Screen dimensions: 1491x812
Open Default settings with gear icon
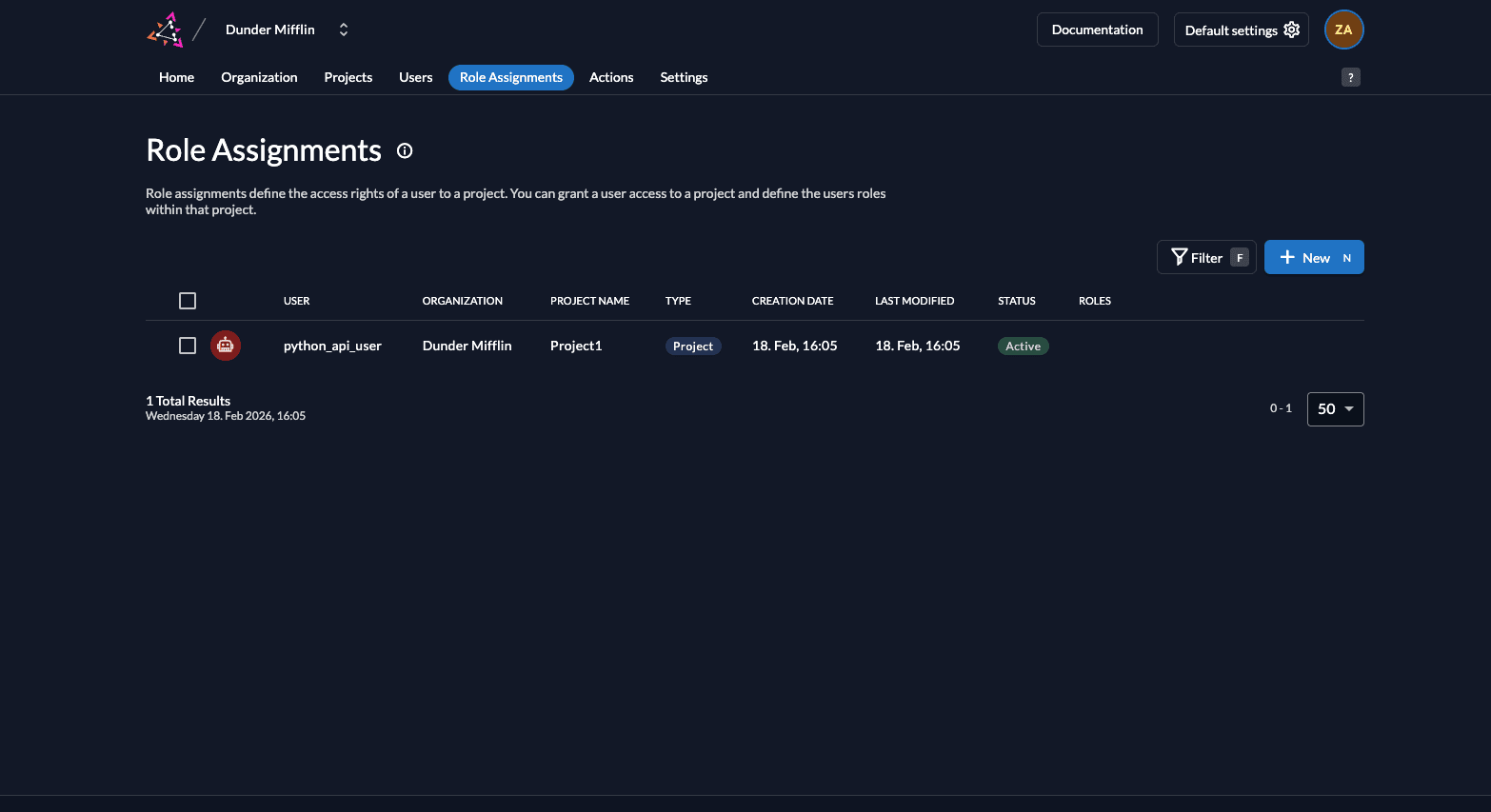click(1241, 30)
